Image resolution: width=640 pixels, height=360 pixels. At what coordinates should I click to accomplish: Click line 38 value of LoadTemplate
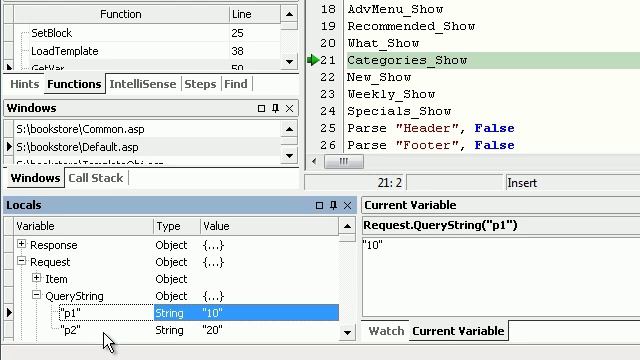coord(238,51)
